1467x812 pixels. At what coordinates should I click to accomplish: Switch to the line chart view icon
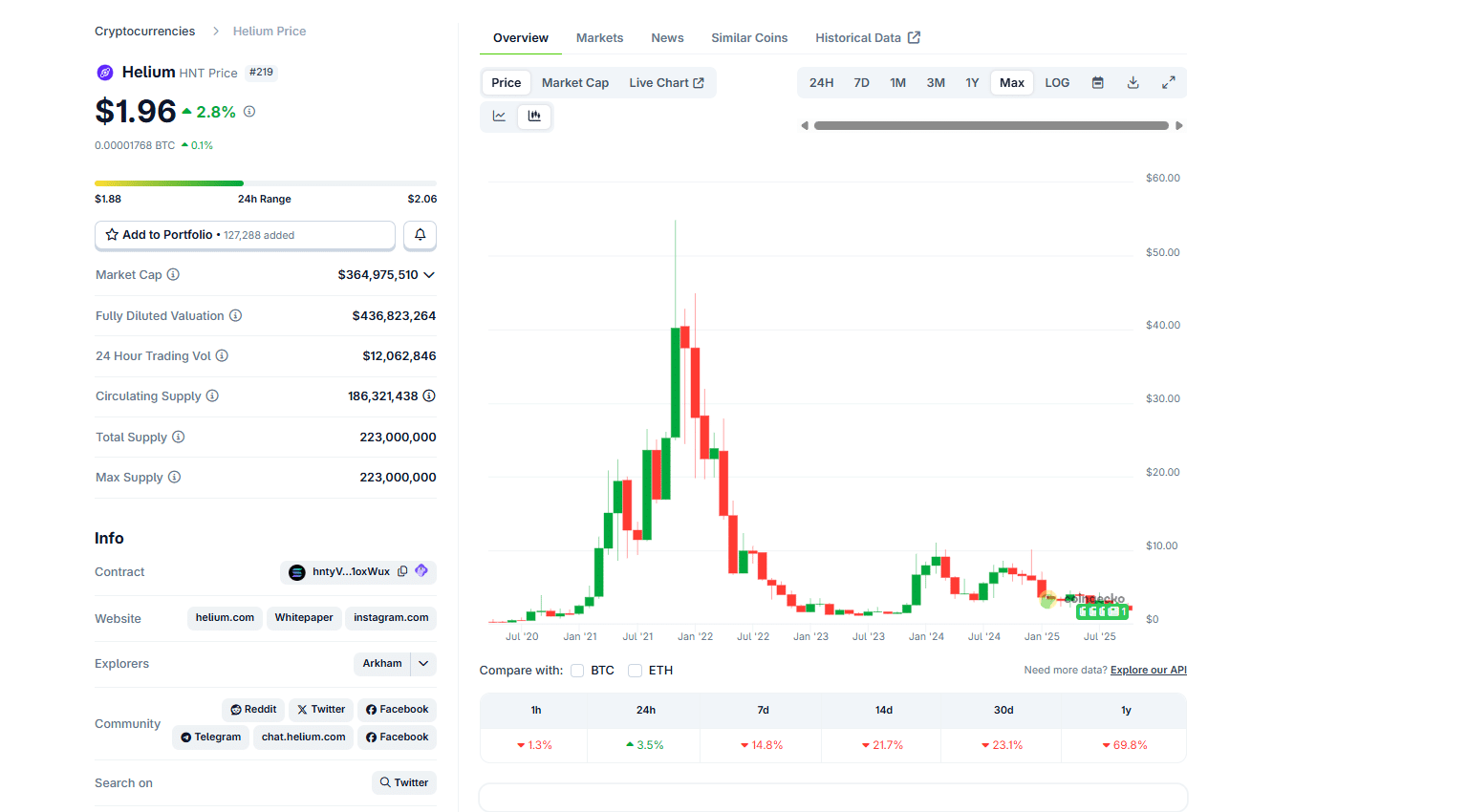499,117
